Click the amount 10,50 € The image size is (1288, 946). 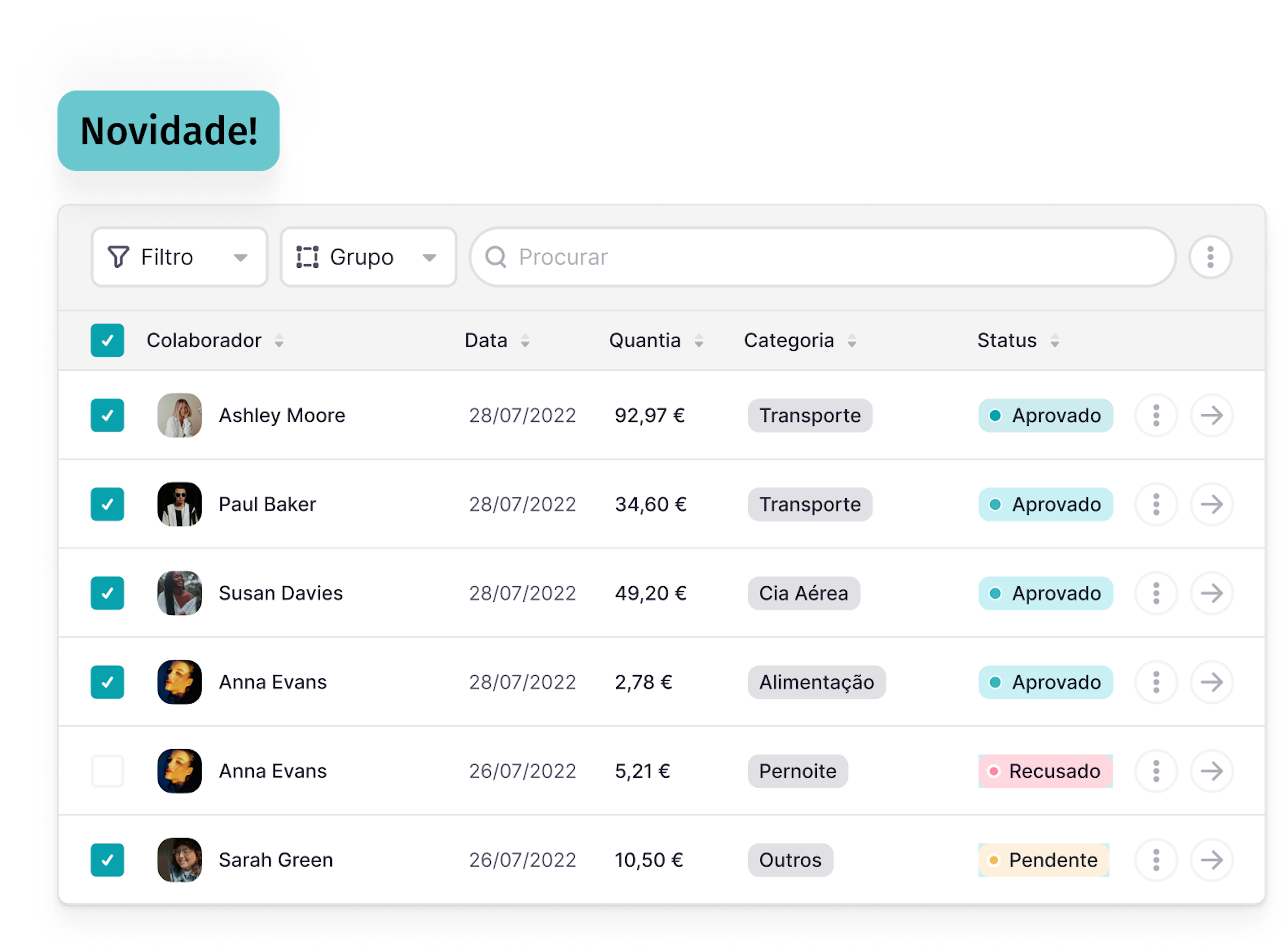pos(649,859)
